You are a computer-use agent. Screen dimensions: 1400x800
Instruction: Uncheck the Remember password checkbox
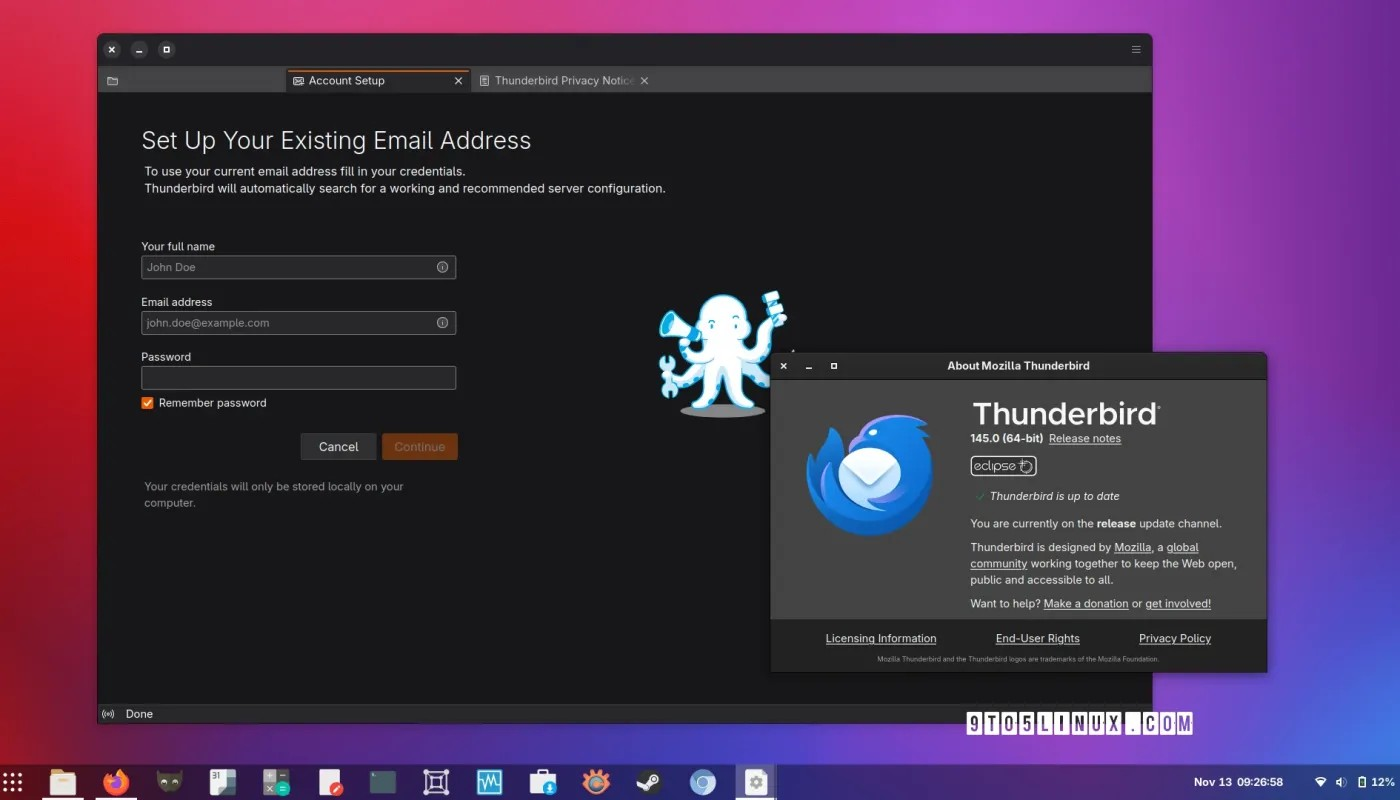tap(147, 402)
